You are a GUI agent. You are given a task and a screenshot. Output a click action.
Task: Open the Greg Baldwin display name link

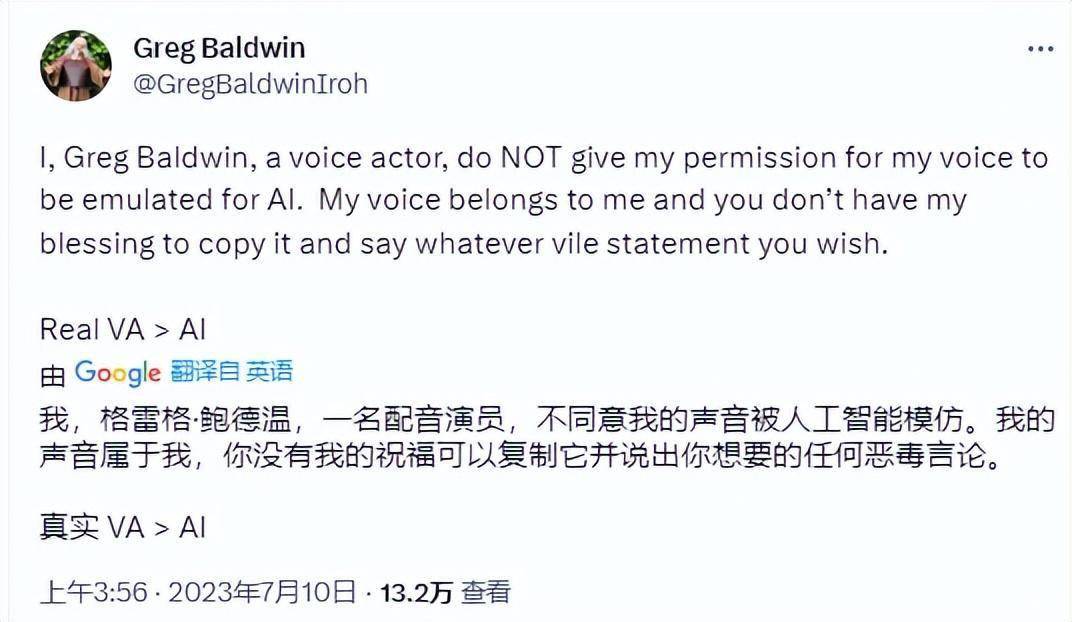point(219,48)
